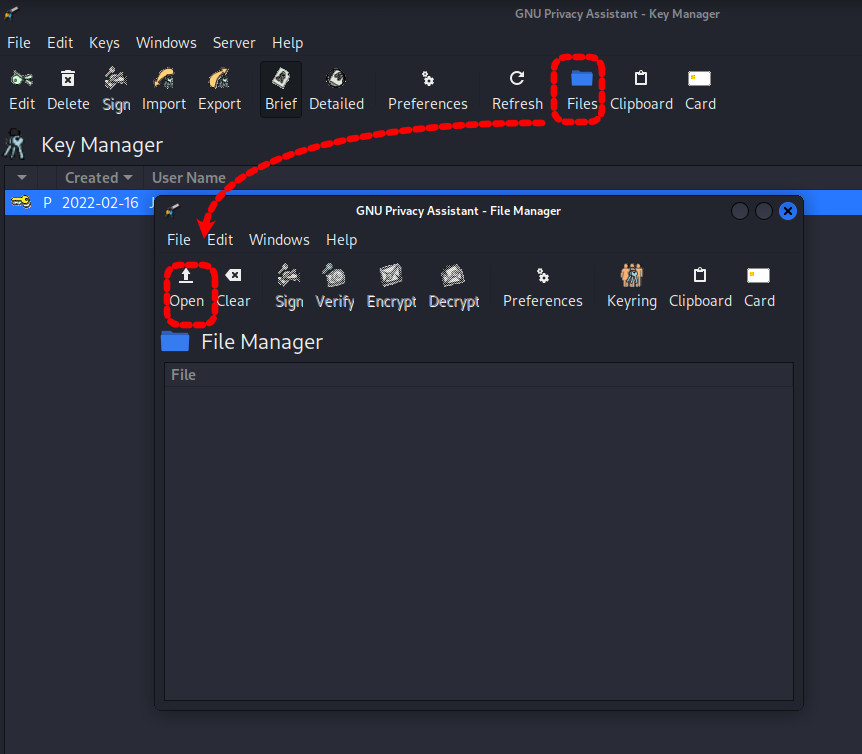Click Edit key icon in Key Manager toolbar

pyautogui.click(x=22, y=90)
